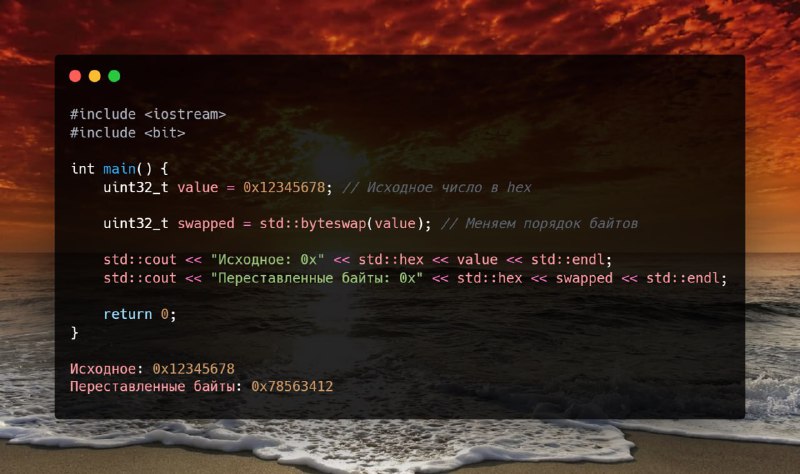Click the return keyword
The height and width of the screenshot is (474, 800).
pos(128,314)
